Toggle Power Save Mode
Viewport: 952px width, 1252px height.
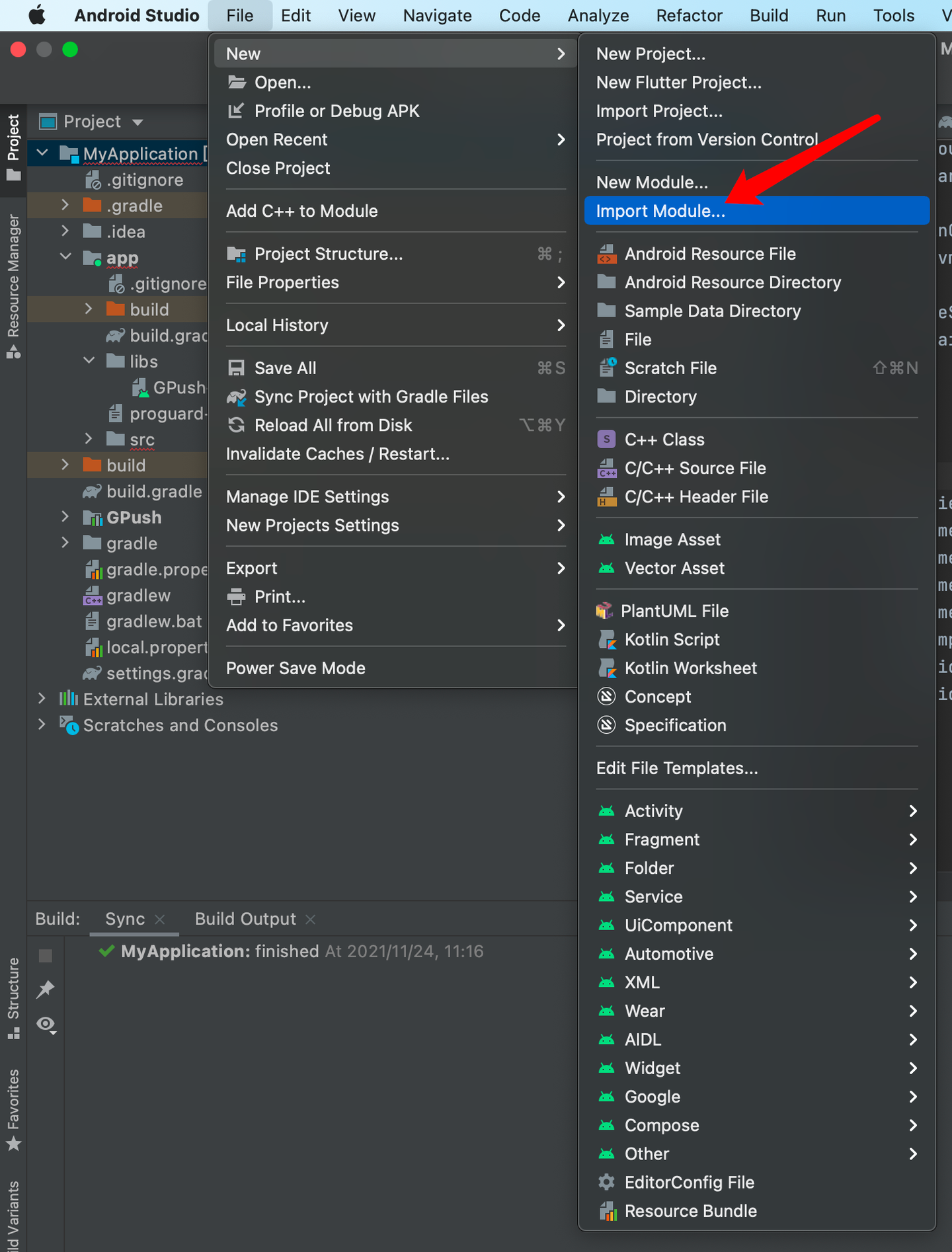tap(296, 668)
